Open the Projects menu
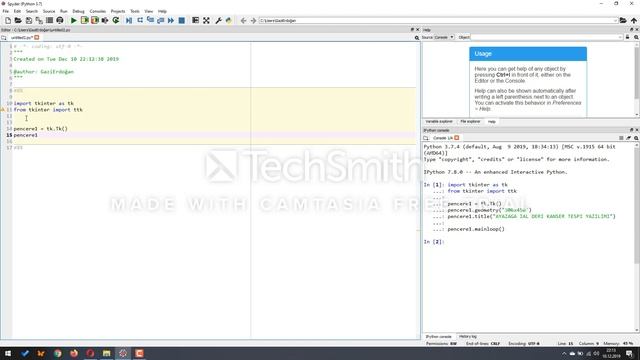Viewport: 640px width, 360px height. [118, 11]
